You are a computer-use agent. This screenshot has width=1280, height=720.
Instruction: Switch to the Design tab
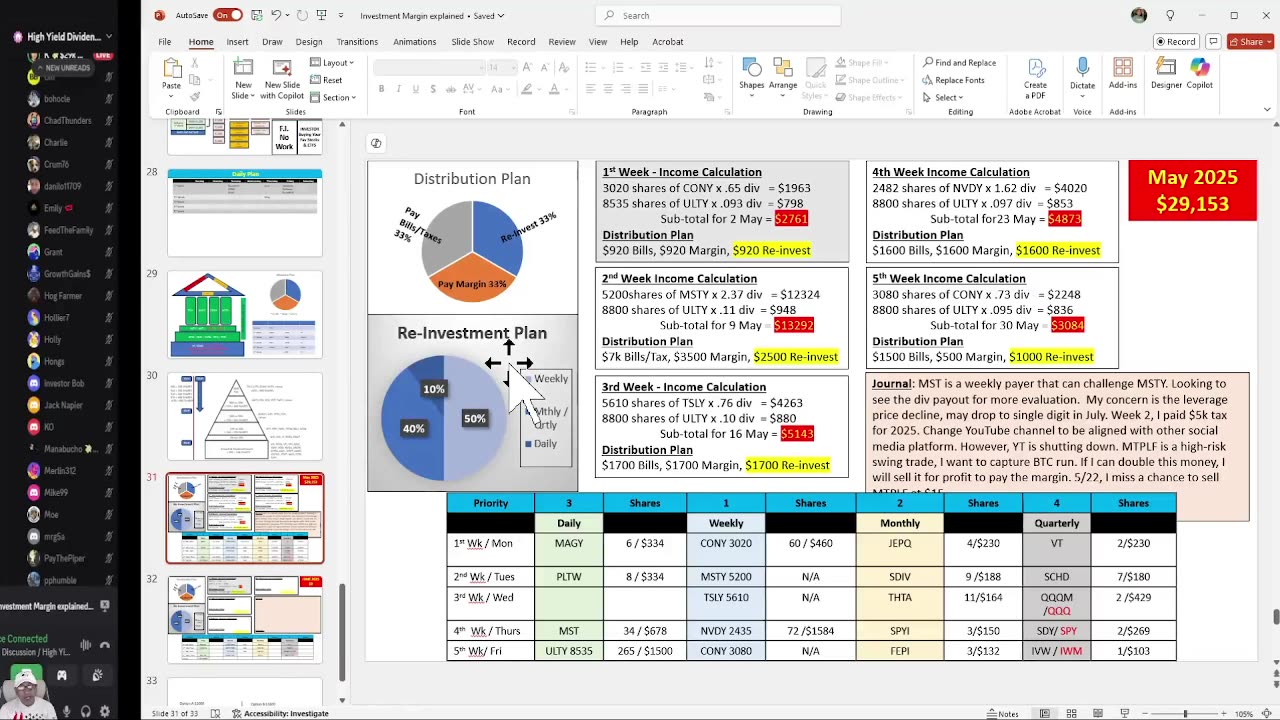309,42
